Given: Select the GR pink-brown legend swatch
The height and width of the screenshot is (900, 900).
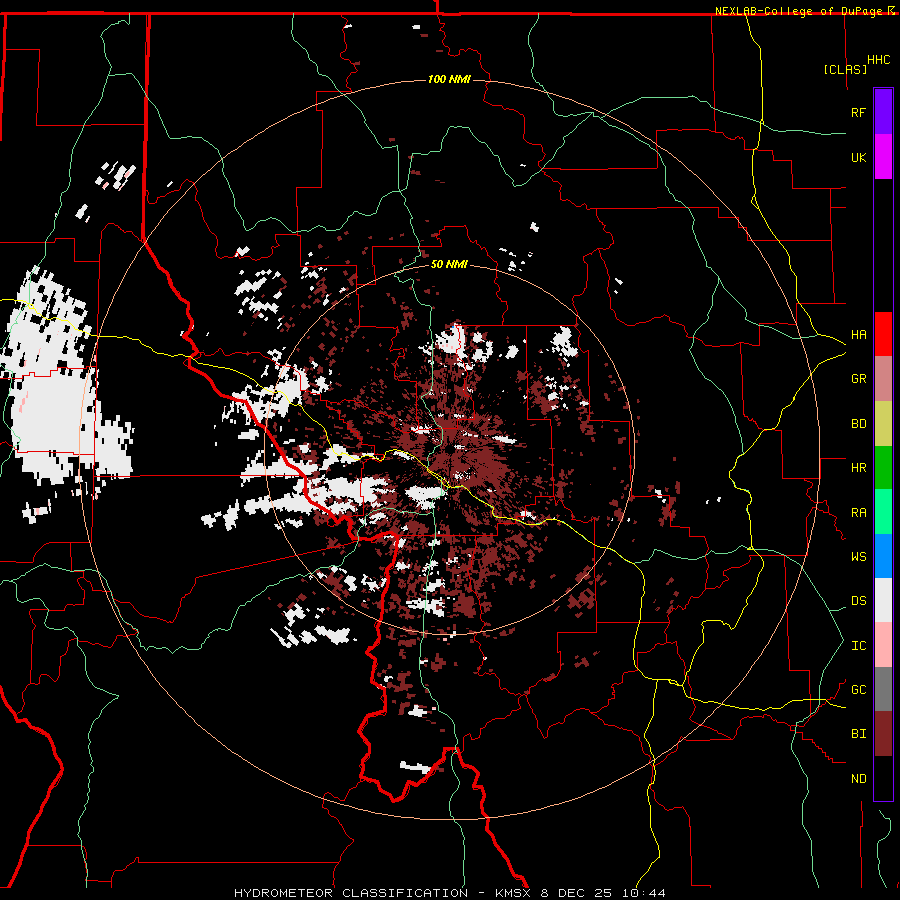Looking at the screenshot, I should (x=883, y=379).
